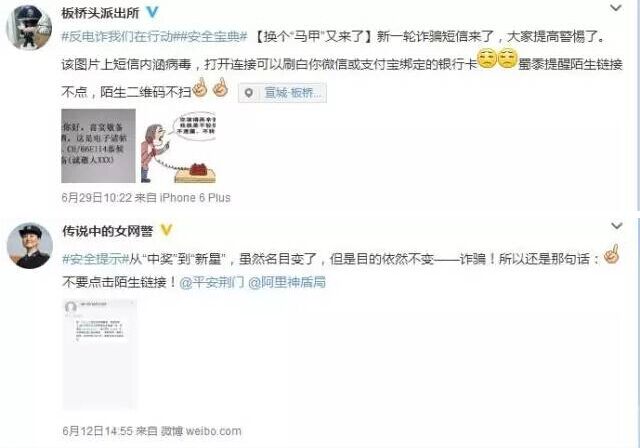Open timestamp 6月29日 10:22 of first post
This screenshot has height=448, width=640.
[x=97, y=198]
